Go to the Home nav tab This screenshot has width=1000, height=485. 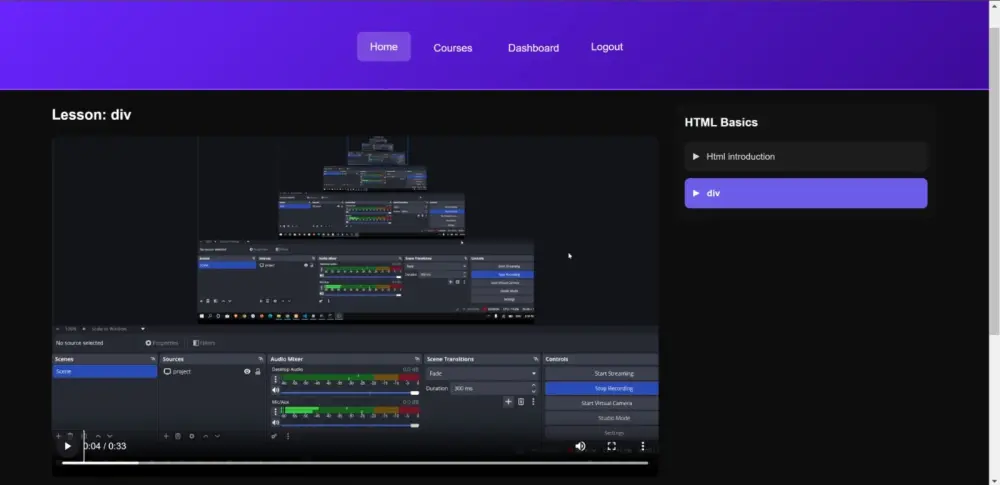pos(384,47)
